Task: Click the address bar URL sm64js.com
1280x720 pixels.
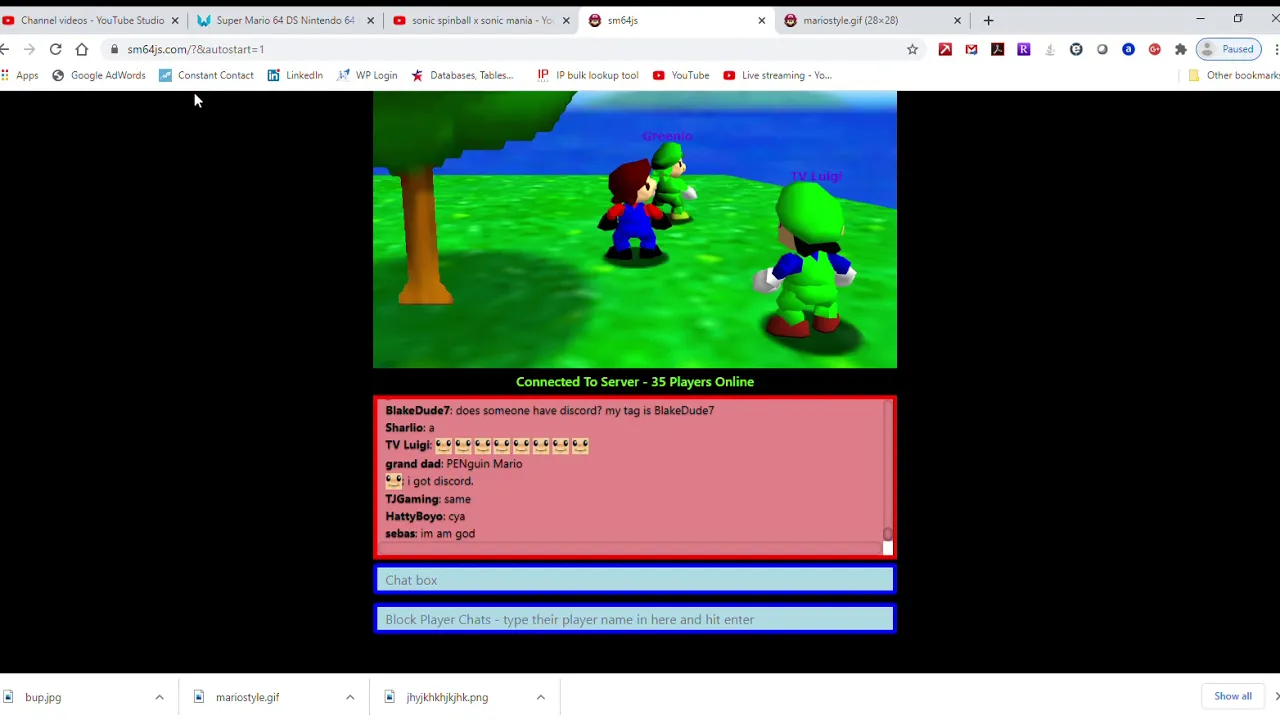Action: tap(196, 49)
